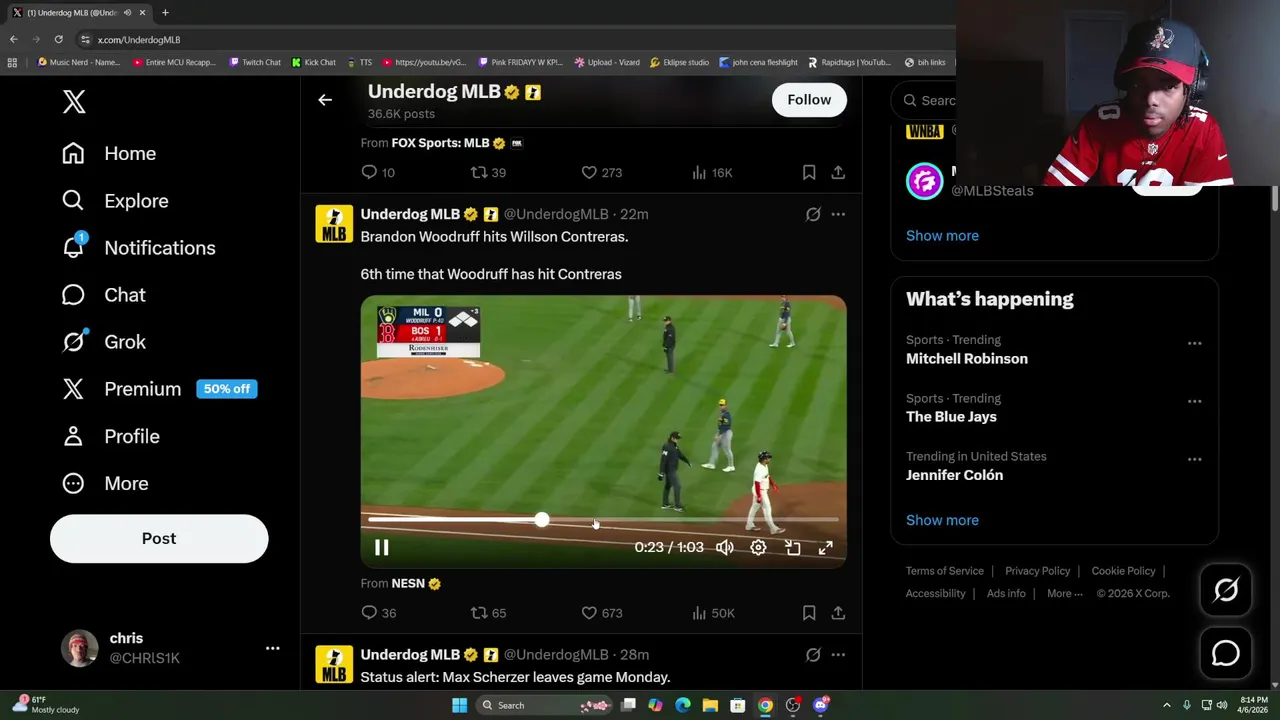Show more under What's happening
The image size is (1280, 720).
pos(942,520)
